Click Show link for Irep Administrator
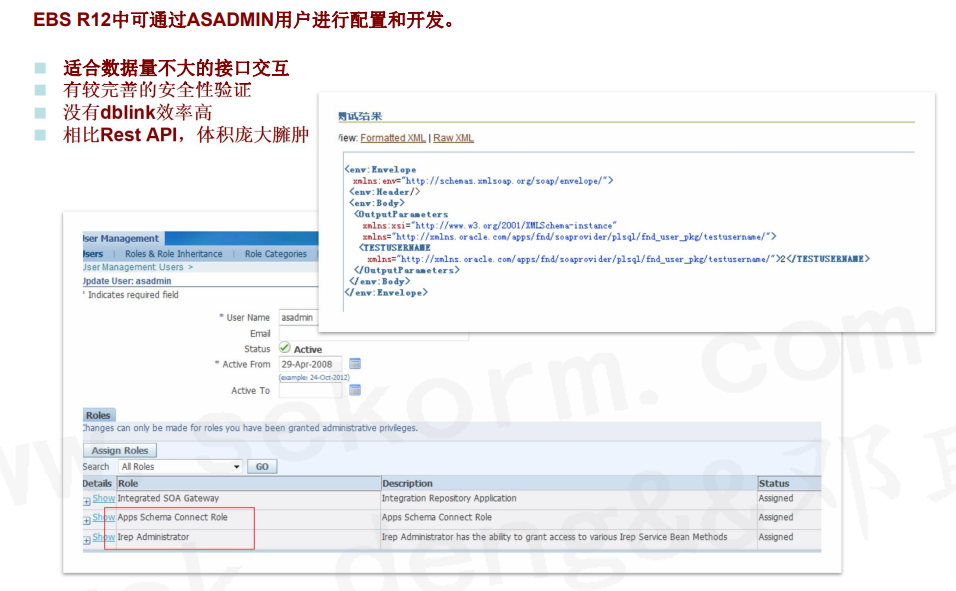This screenshot has width=956, height=591. tap(104, 537)
